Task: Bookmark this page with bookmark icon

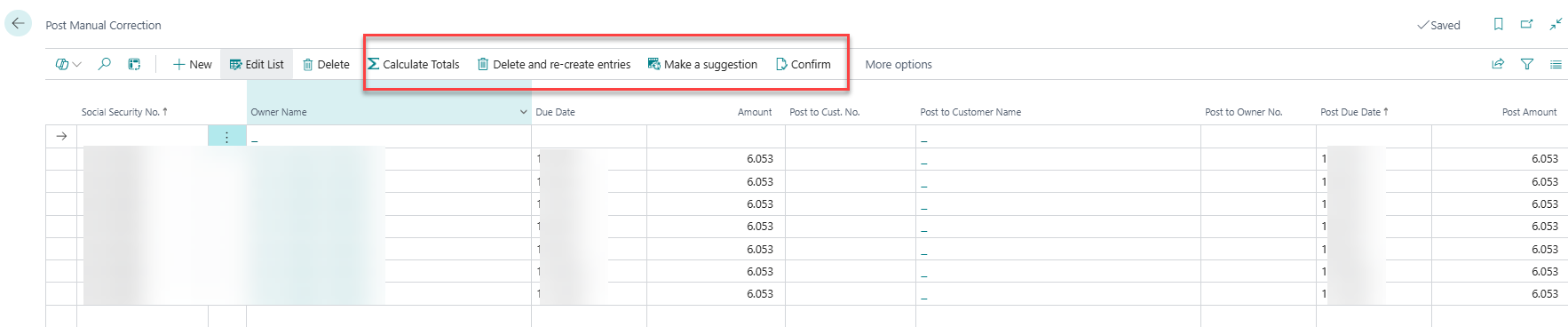Action: pos(1498,24)
